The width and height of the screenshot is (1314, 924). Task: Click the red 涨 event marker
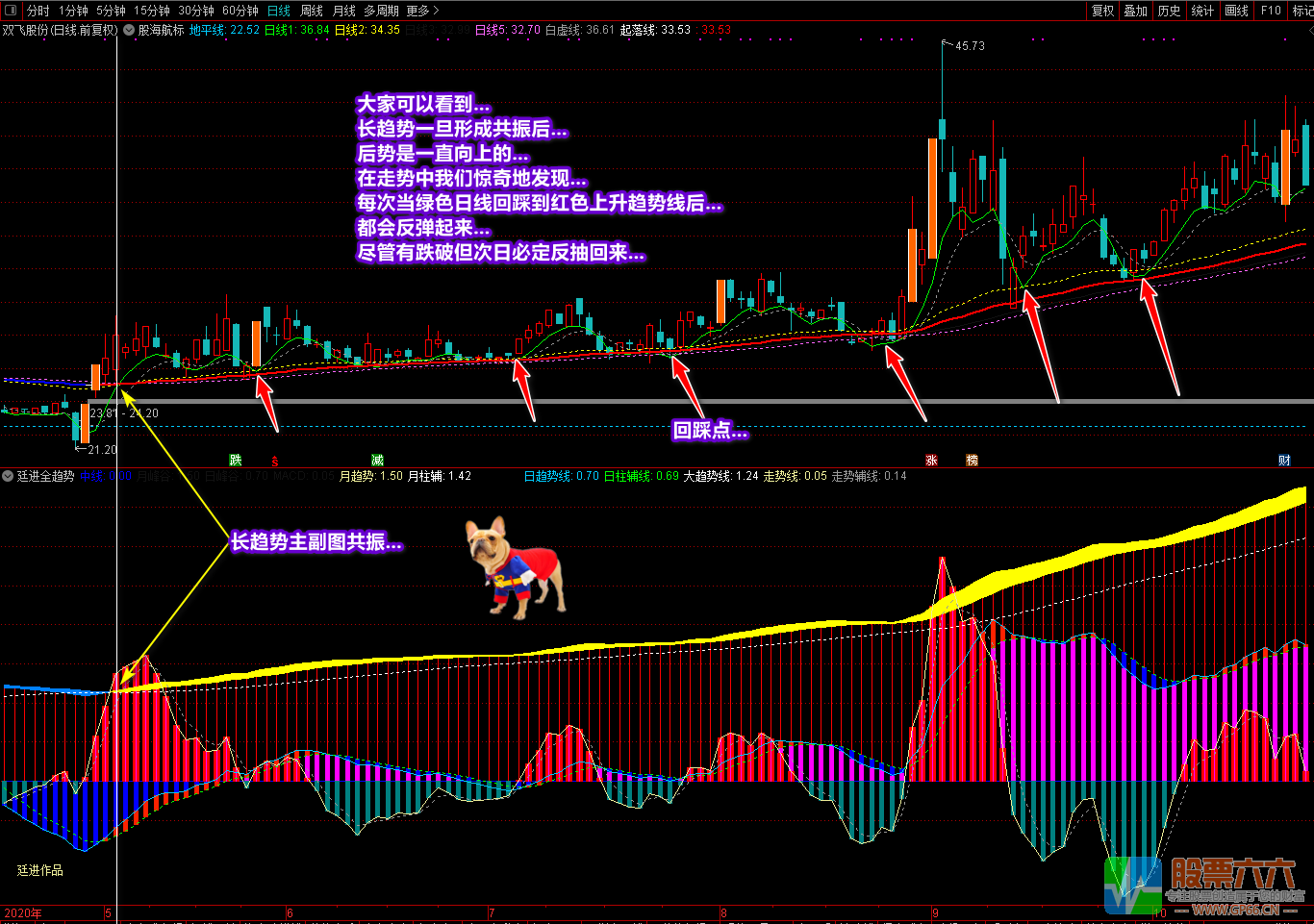931,461
